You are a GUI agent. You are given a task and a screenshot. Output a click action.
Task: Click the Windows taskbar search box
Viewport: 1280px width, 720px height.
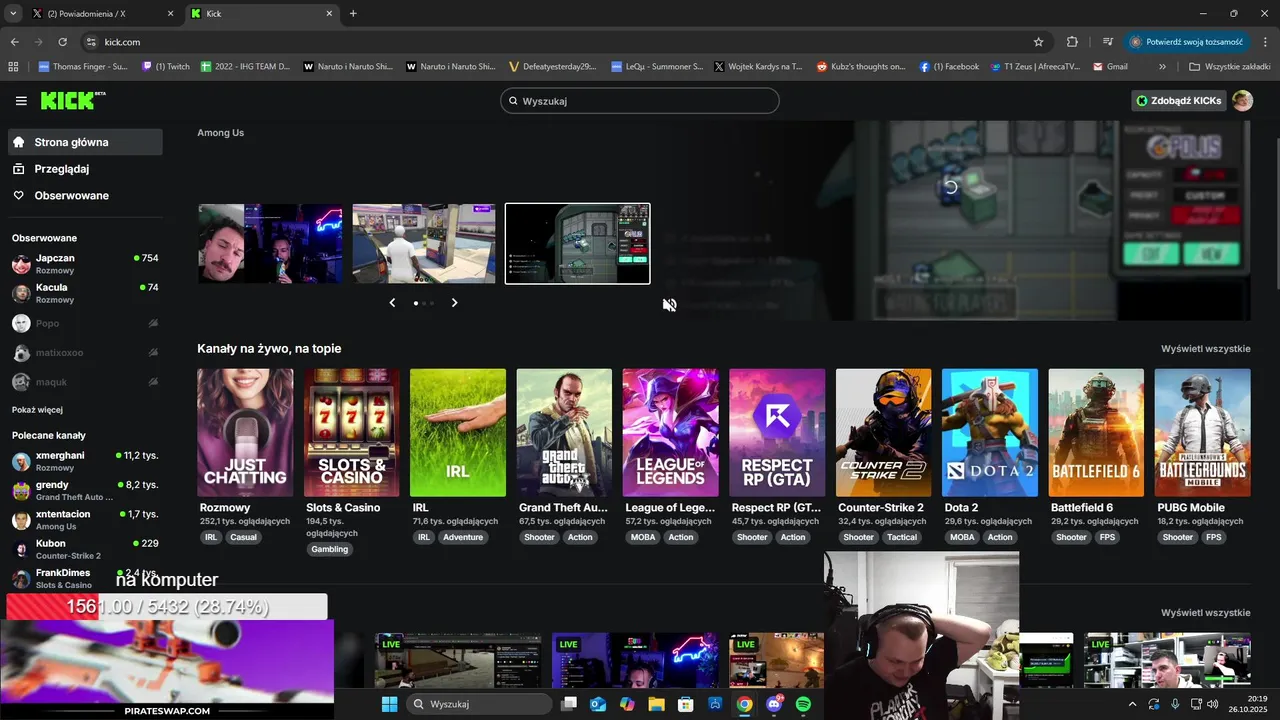click(x=481, y=704)
